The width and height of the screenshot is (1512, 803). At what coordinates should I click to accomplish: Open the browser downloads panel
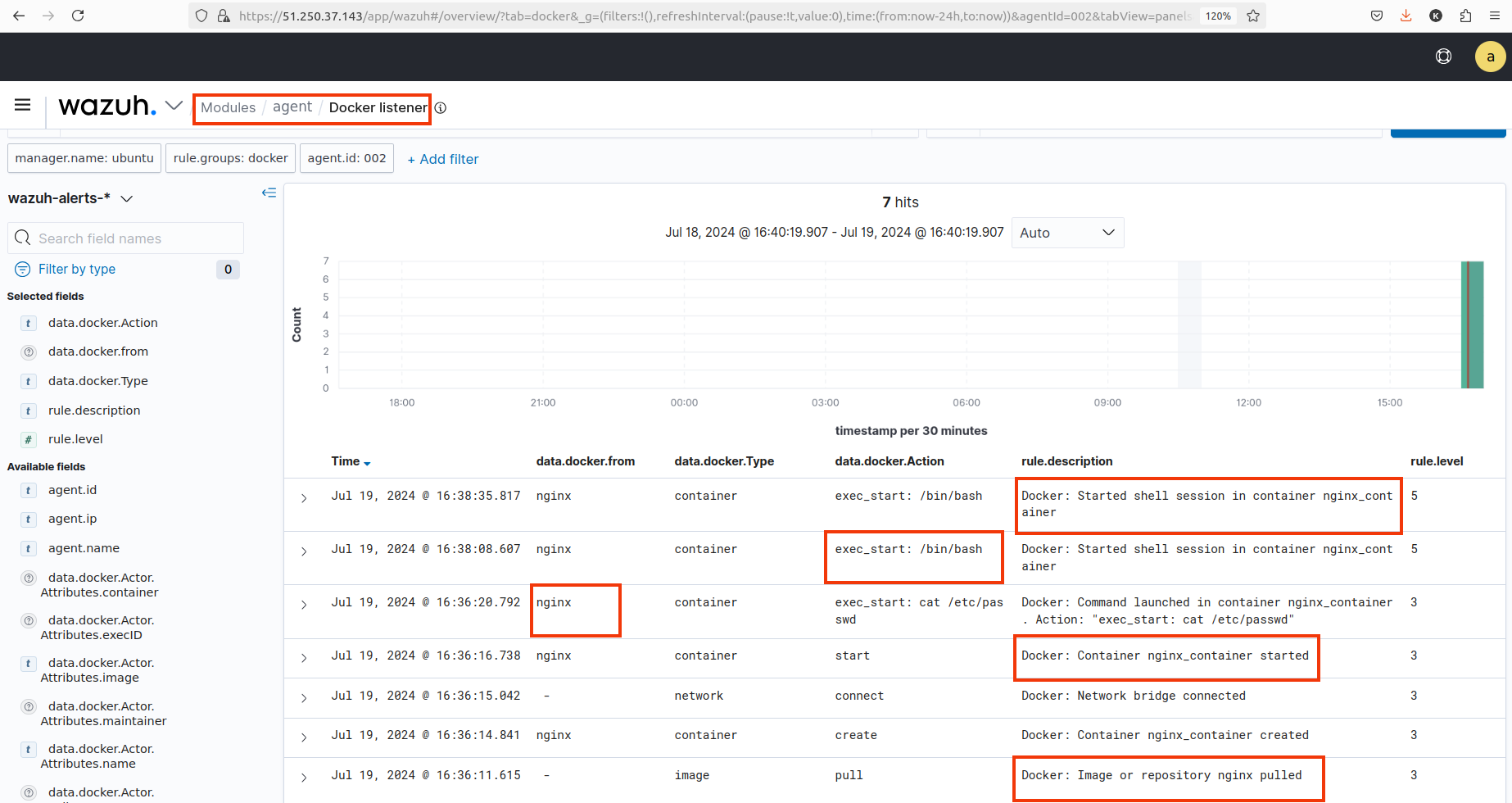point(1406,16)
